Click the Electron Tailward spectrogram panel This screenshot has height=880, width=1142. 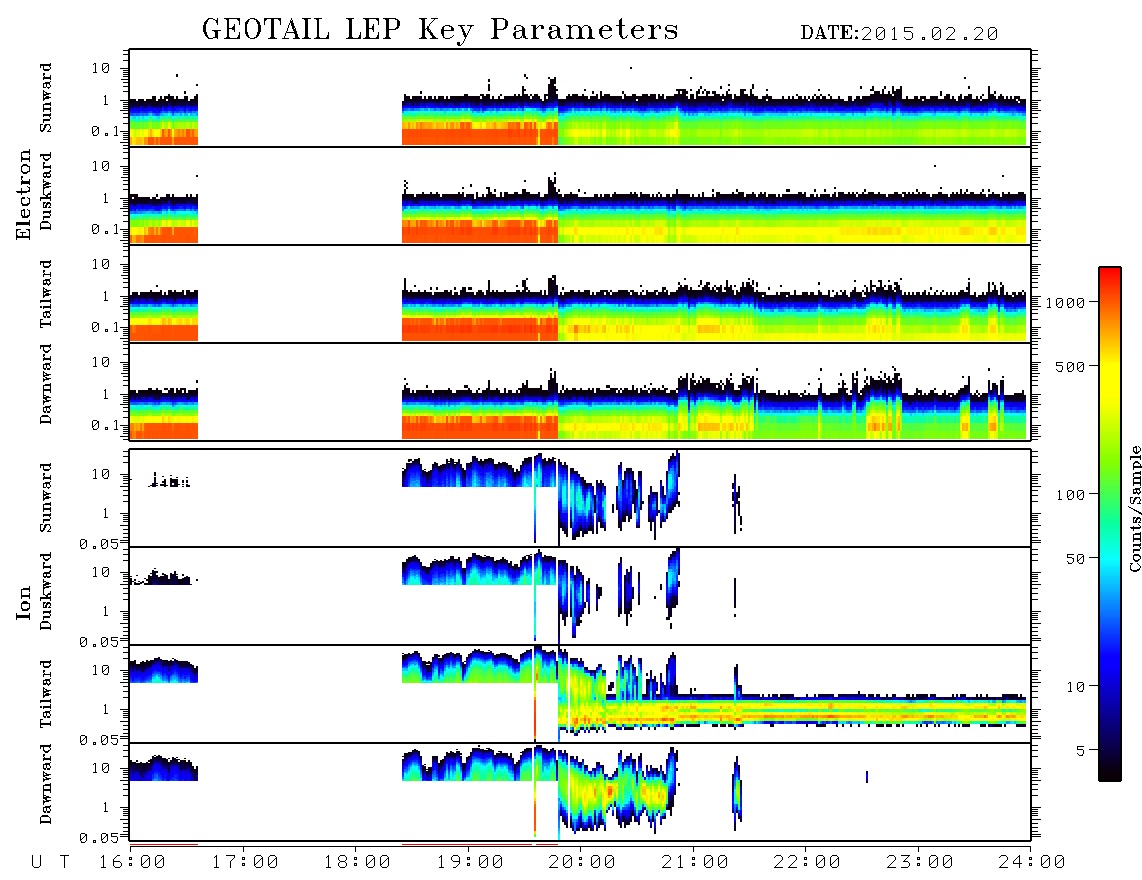pyautogui.click(x=580, y=294)
